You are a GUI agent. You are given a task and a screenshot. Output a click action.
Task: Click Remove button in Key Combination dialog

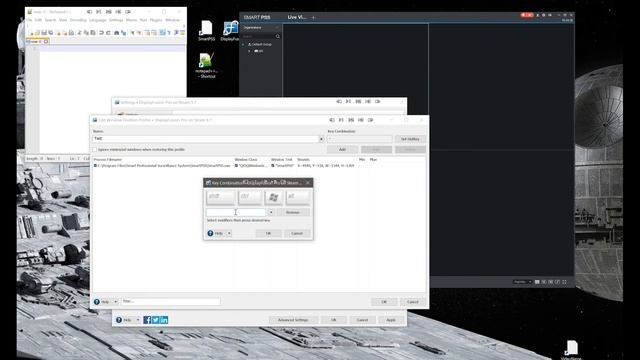click(x=293, y=212)
